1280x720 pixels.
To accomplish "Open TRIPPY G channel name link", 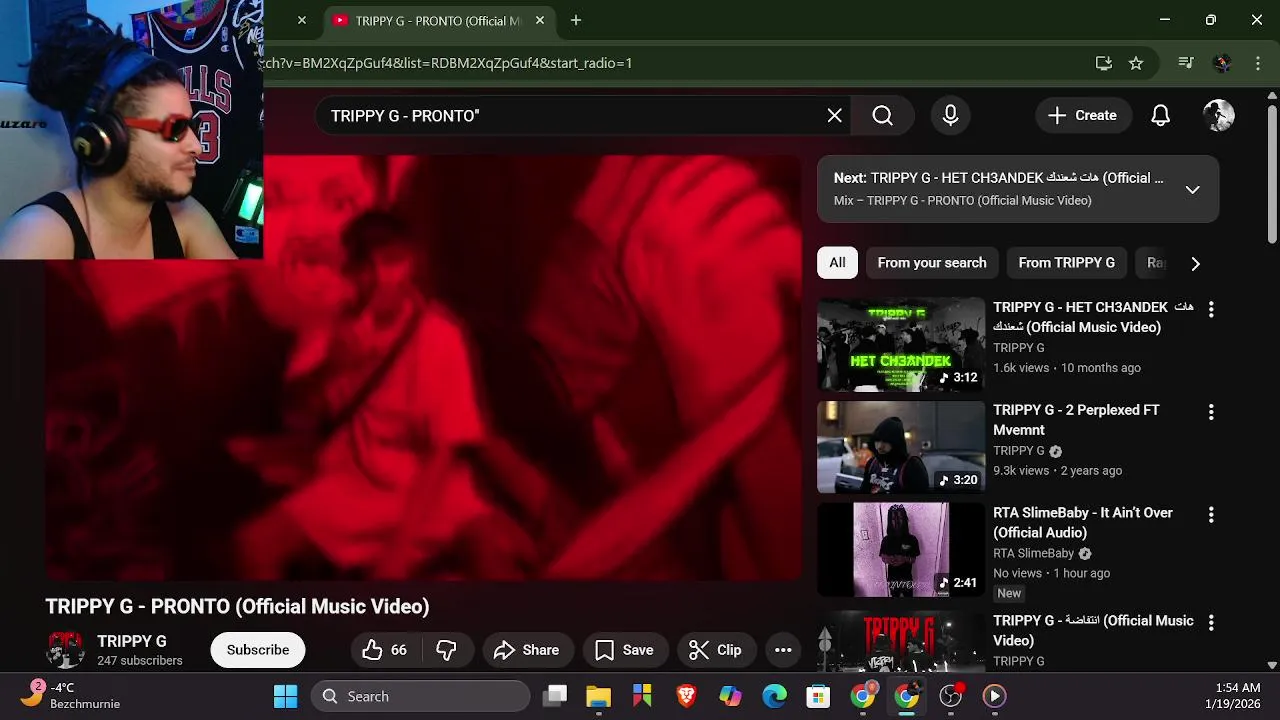I will (132, 641).
